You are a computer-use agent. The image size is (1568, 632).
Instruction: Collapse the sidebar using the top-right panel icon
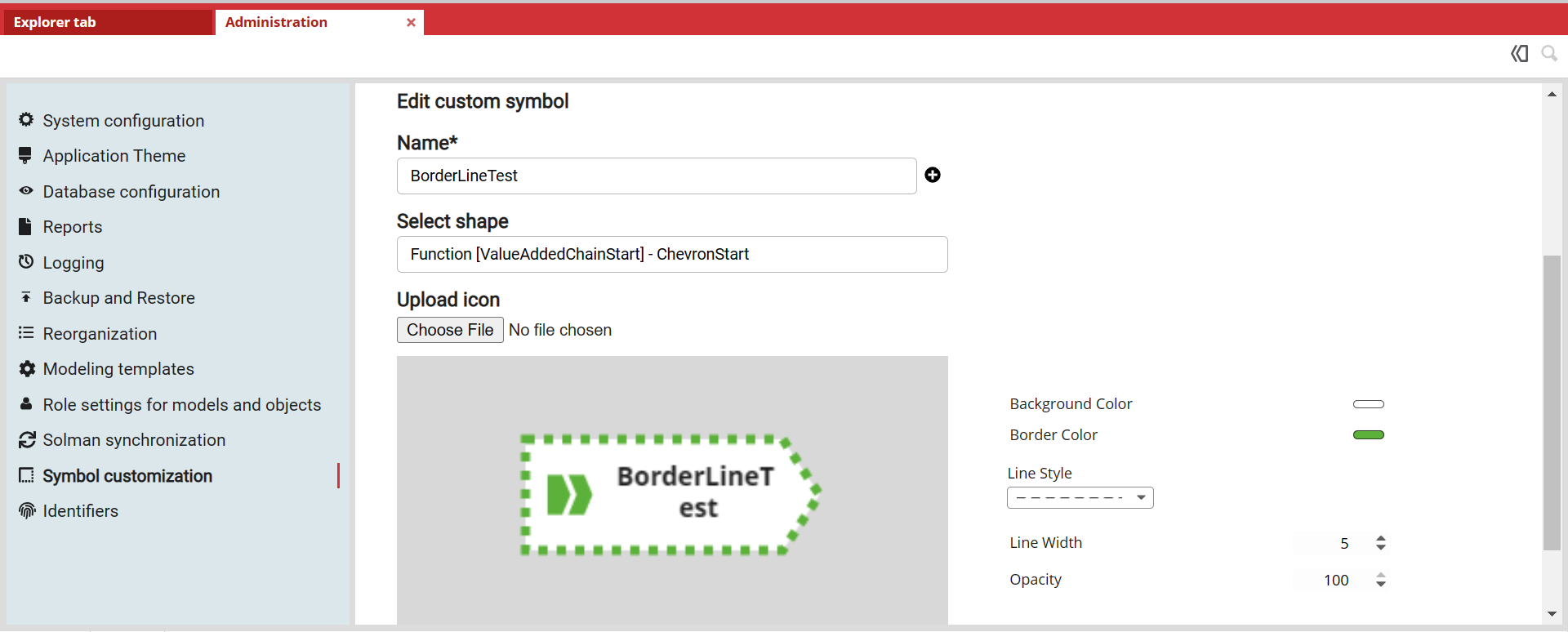[1519, 54]
